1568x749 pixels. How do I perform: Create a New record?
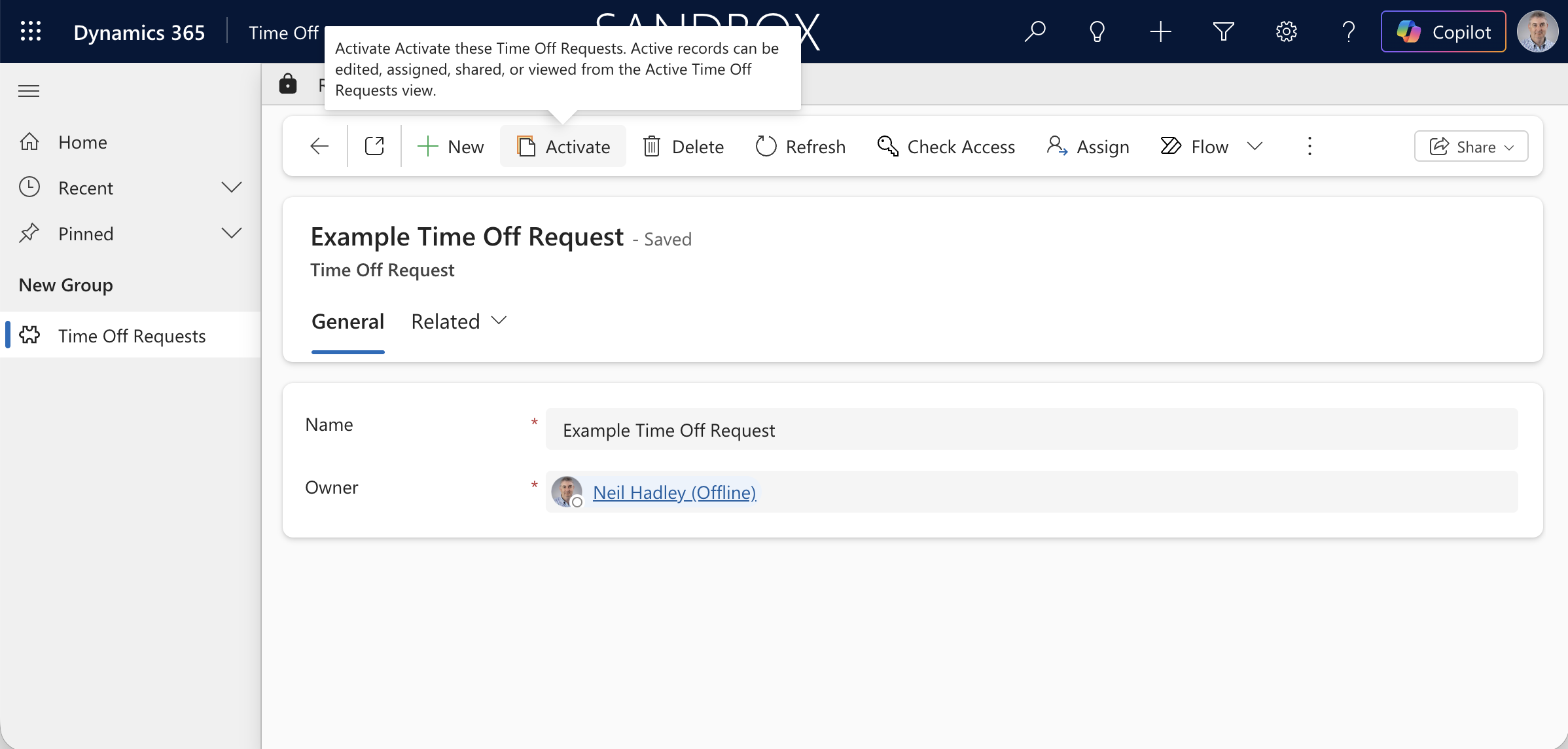point(451,146)
